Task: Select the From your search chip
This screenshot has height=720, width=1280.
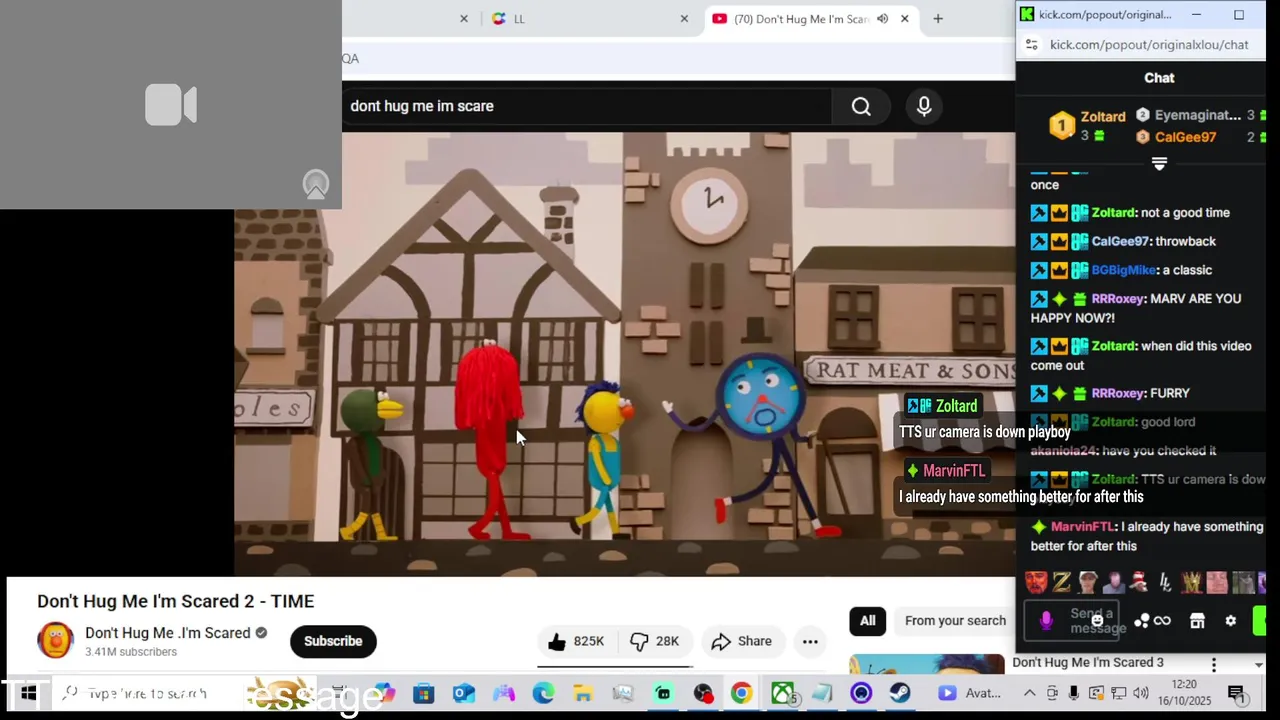Action: click(955, 621)
